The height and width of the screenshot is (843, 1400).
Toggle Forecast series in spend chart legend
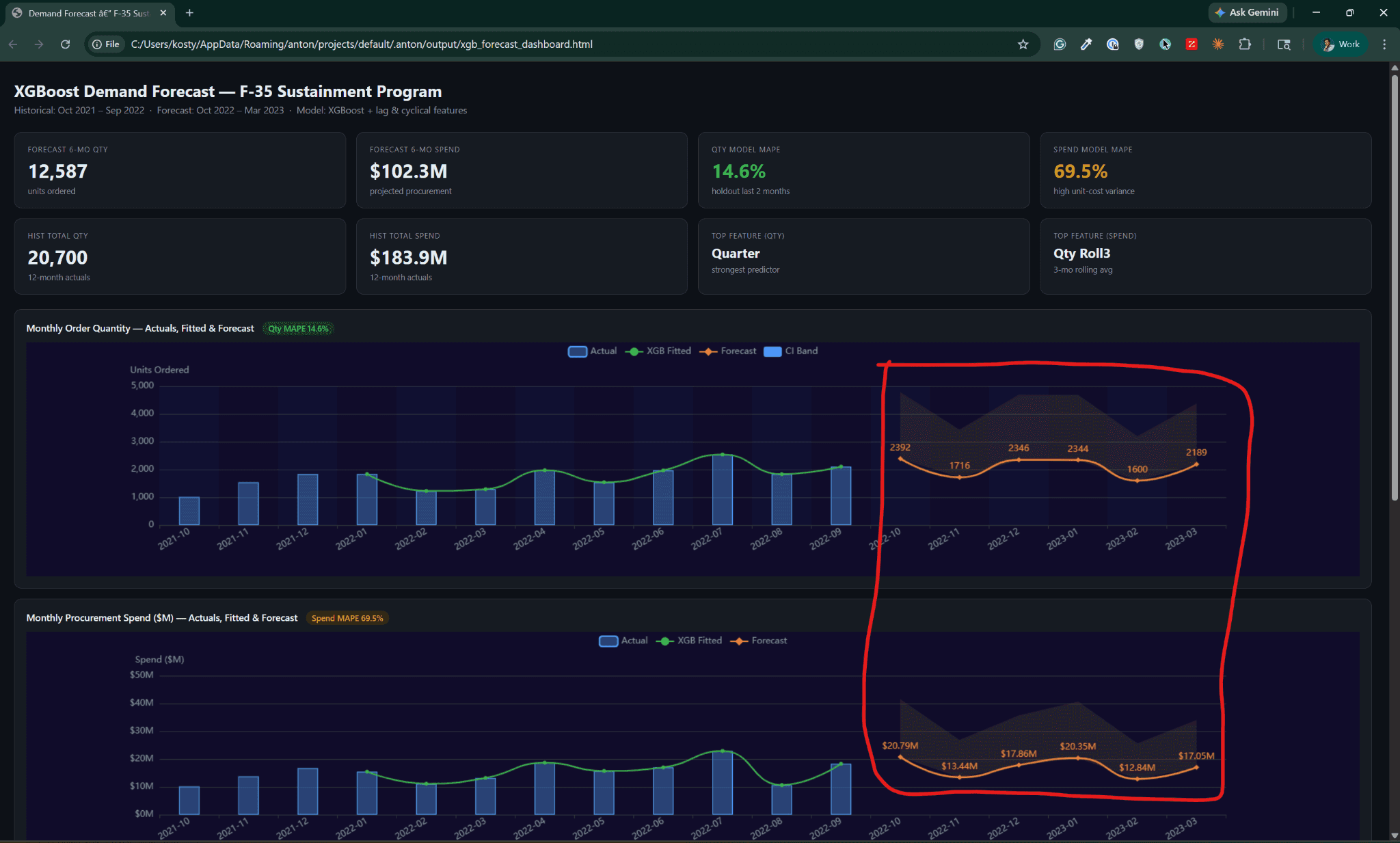pyautogui.click(x=759, y=641)
